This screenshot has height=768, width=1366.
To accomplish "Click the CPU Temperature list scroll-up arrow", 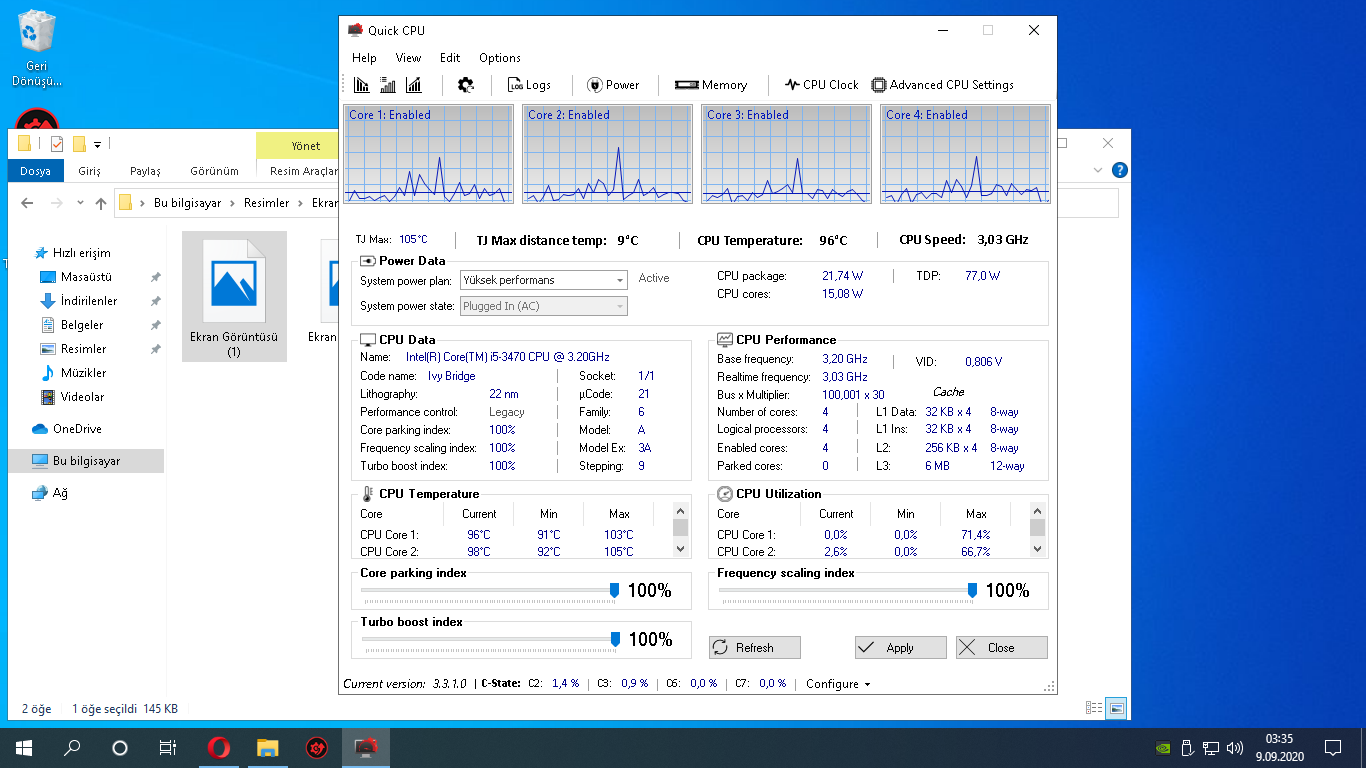I will pyautogui.click(x=680, y=510).
